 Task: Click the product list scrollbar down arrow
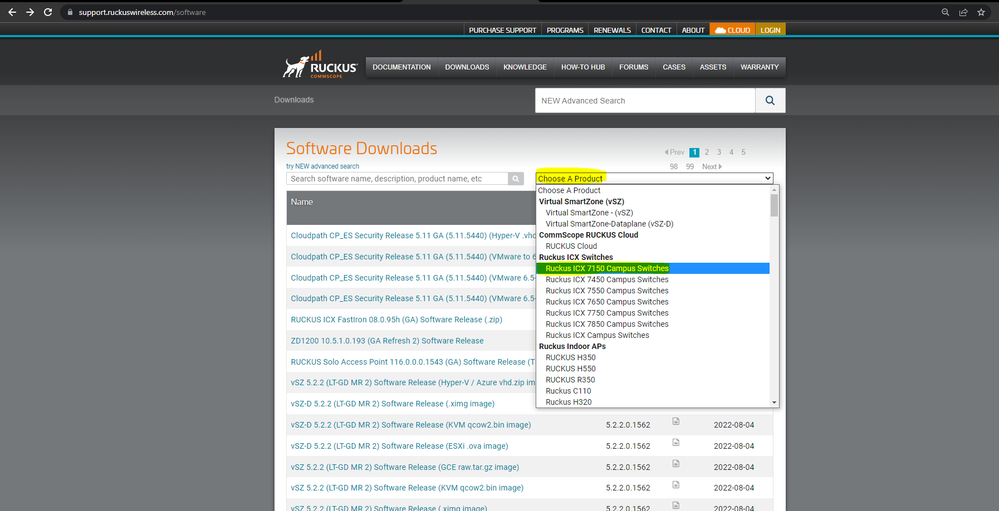point(773,402)
